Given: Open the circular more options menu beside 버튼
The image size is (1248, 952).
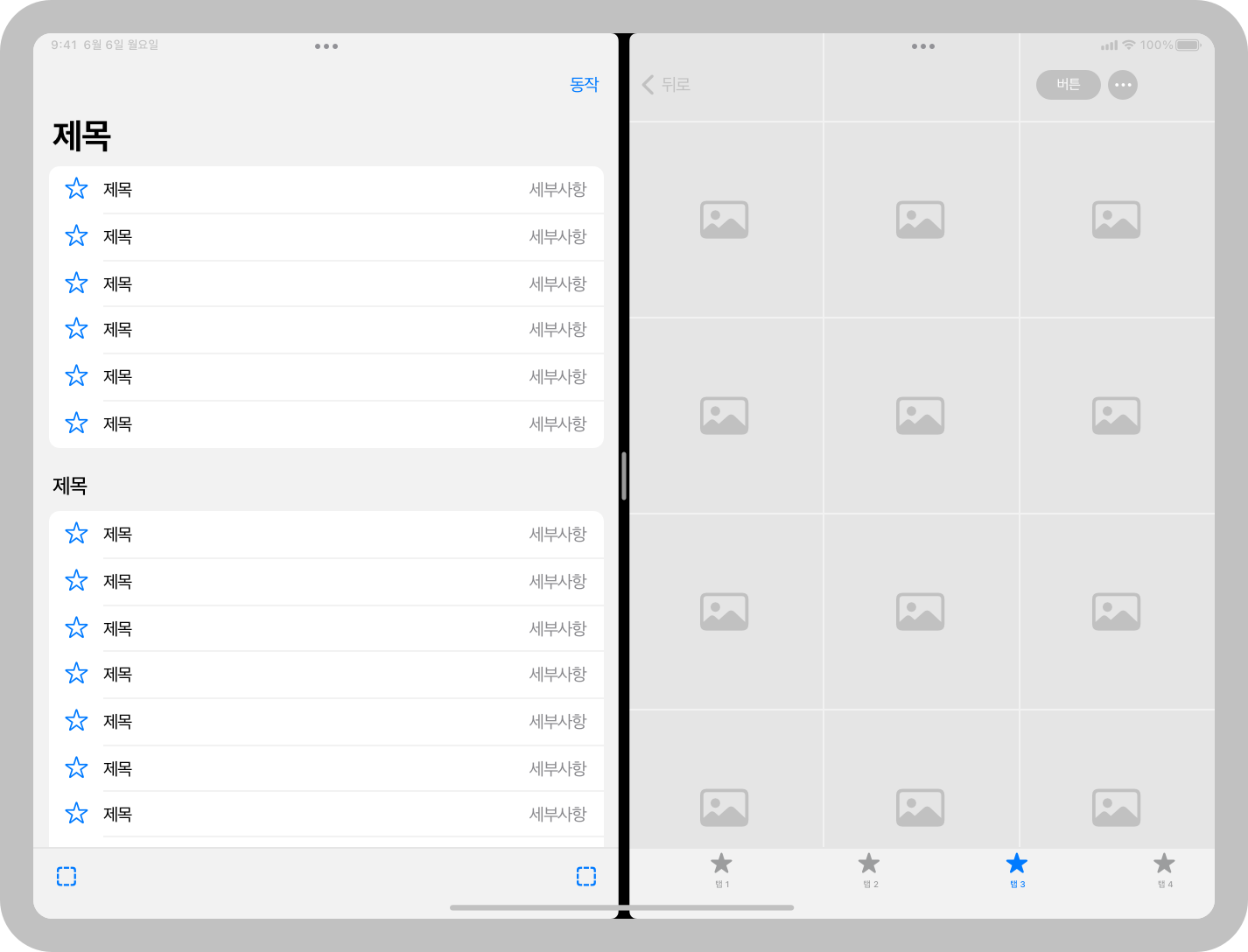Looking at the screenshot, I should pyautogui.click(x=1123, y=85).
